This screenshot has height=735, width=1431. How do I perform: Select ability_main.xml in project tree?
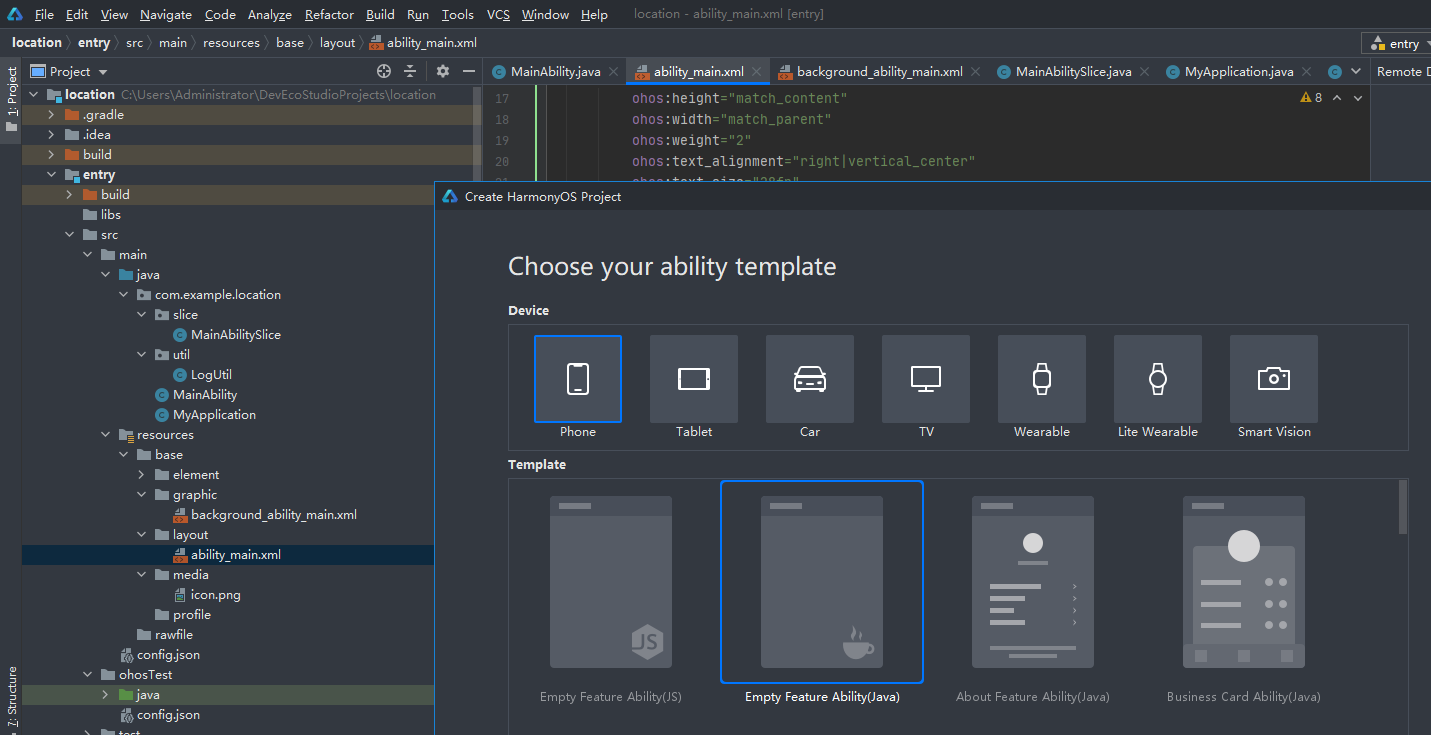(x=226, y=555)
